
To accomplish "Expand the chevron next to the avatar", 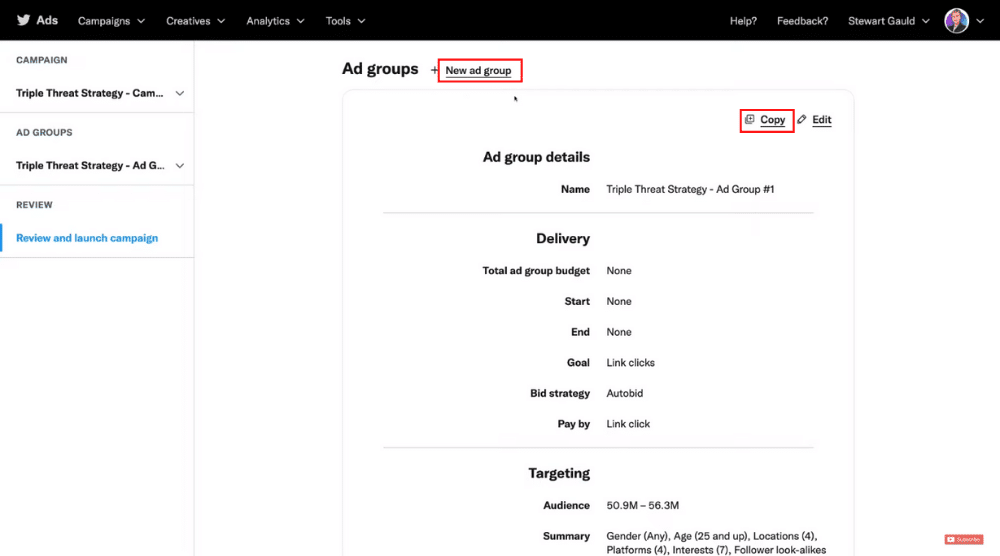I will [x=980, y=21].
